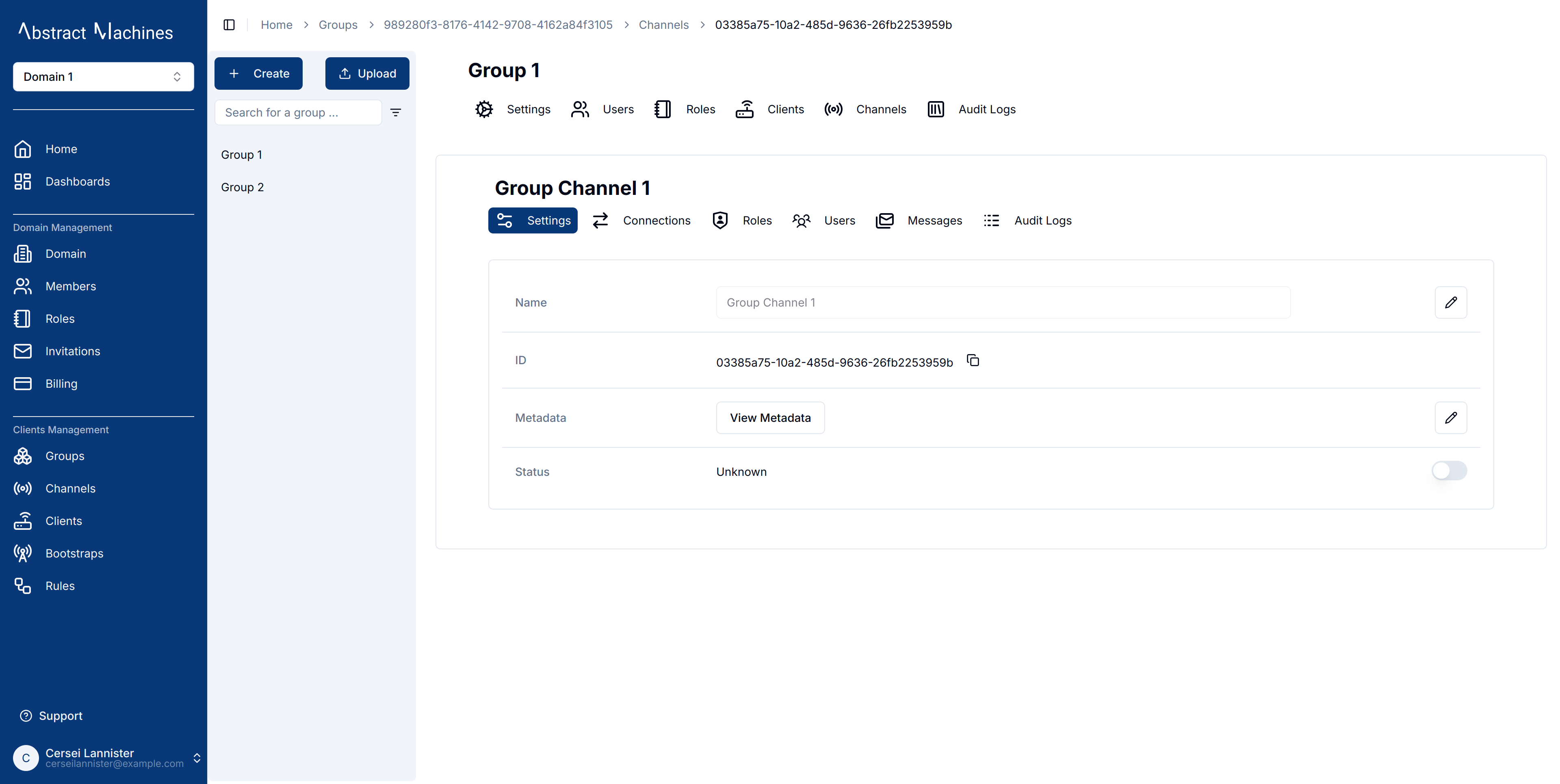
Task: Click the Groups icon in sidebar
Action: tap(23, 456)
